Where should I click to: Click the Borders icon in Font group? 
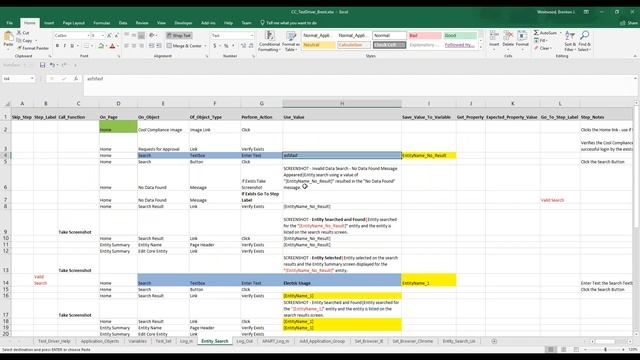click(87, 46)
